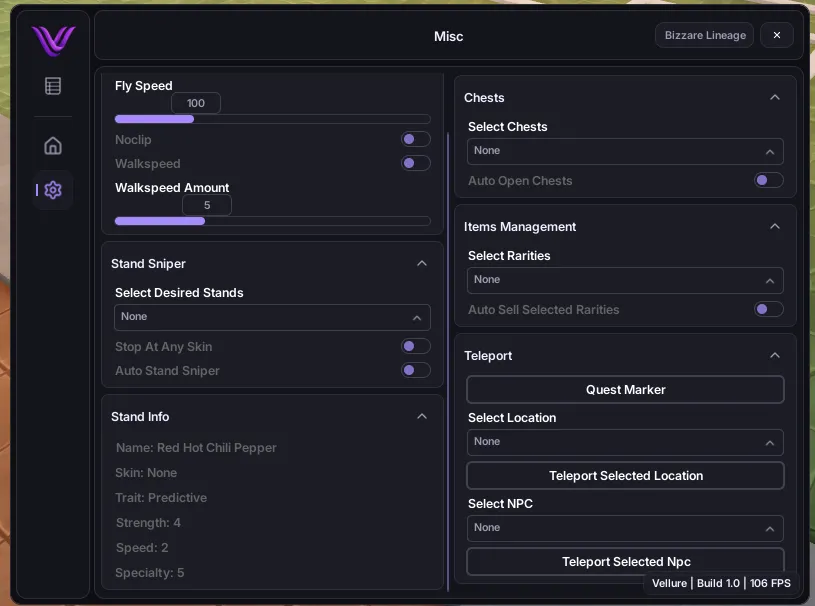Viewport: 815px width, 606px height.
Task: Expand the Select Location dropdown
Action: (x=625, y=442)
